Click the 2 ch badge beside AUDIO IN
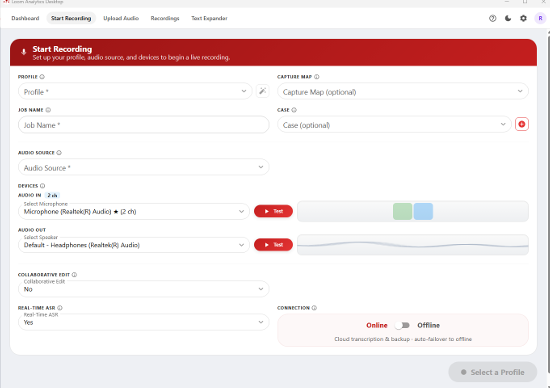The width and height of the screenshot is (550, 388). coord(52,195)
